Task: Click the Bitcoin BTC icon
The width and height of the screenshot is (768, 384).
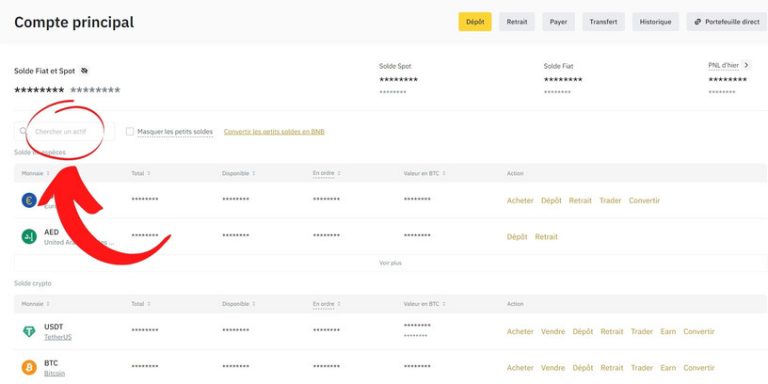Action: pos(29,368)
